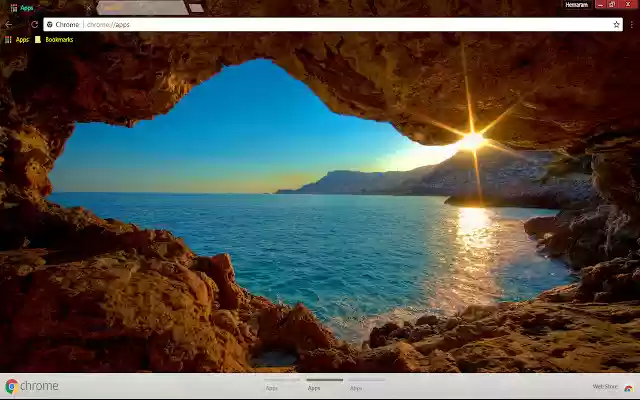Select the Apps browser tab
Screen dimensions: 640x400
49,8
